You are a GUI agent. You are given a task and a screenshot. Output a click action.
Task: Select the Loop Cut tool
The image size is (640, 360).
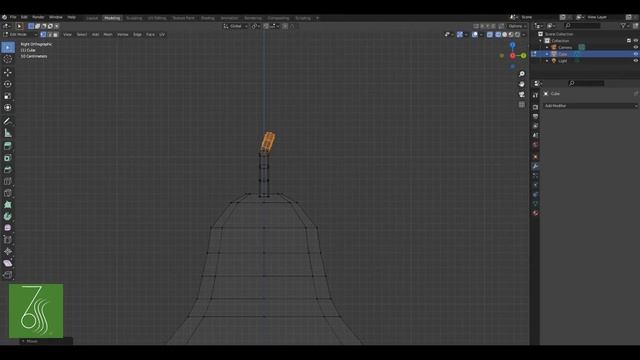tap(8, 181)
